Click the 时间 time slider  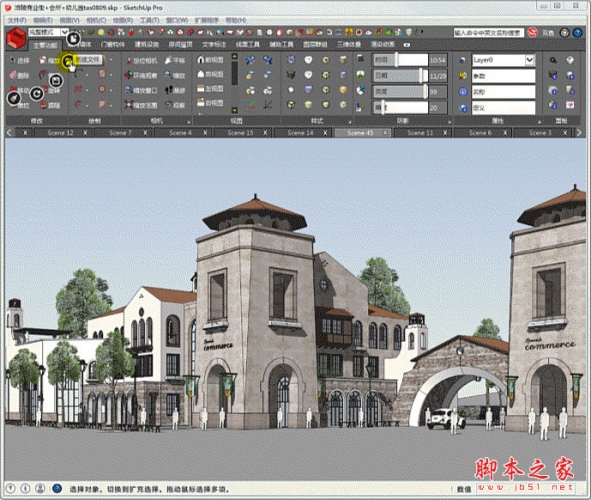point(400,60)
